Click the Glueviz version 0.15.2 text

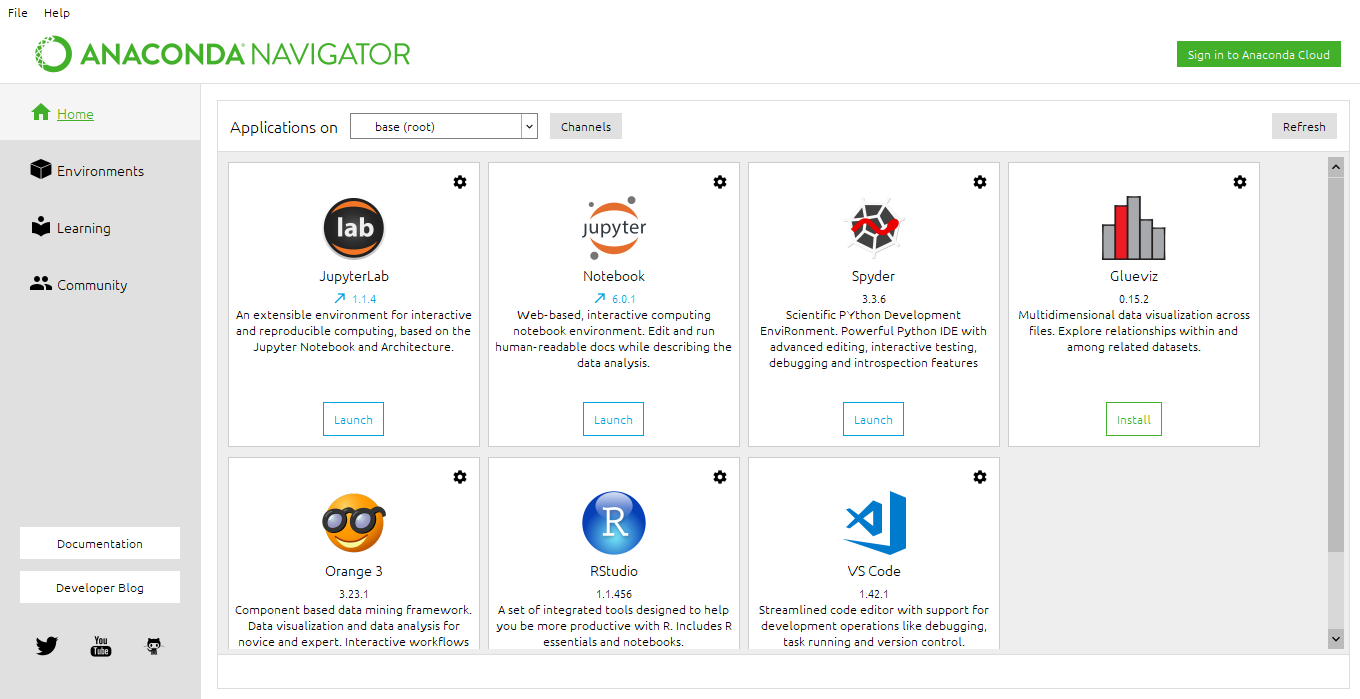click(x=1134, y=299)
